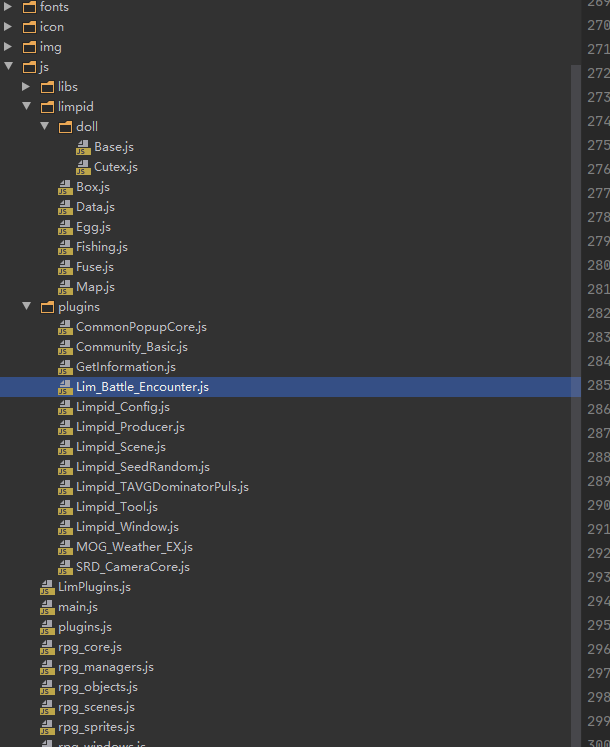610x747 pixels.
Task: Open the Fuse.js file
Action: pyautogui.click(x=95, y=267)
